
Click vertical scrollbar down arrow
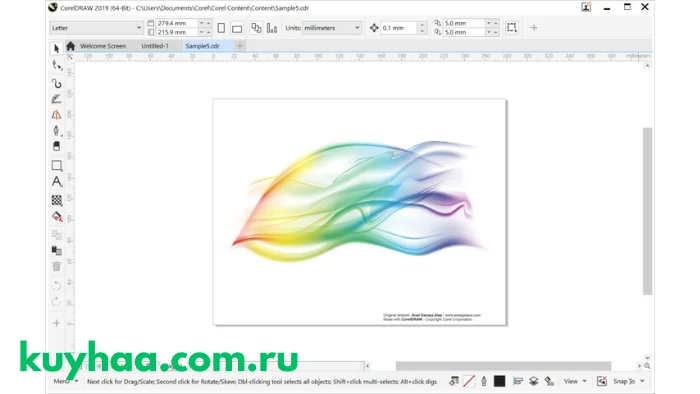point(647,358)
